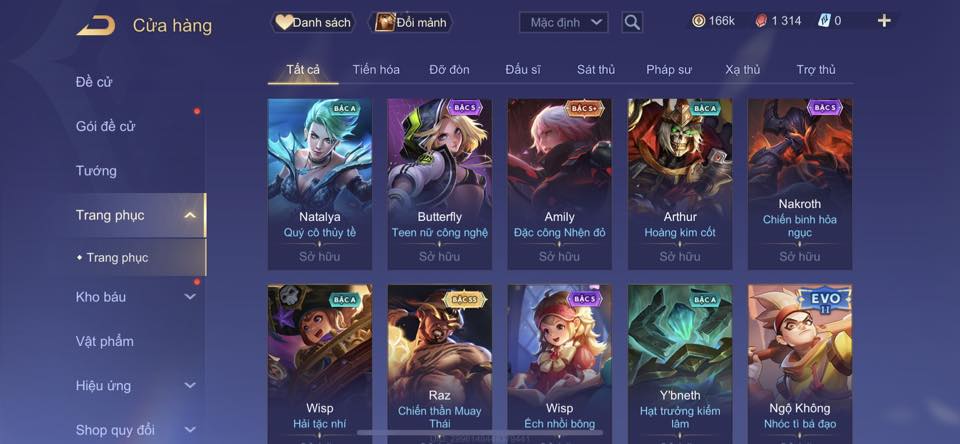Tap the blue voucher currency icon
Screen dimensions: 960x444
tap(824, 21)
